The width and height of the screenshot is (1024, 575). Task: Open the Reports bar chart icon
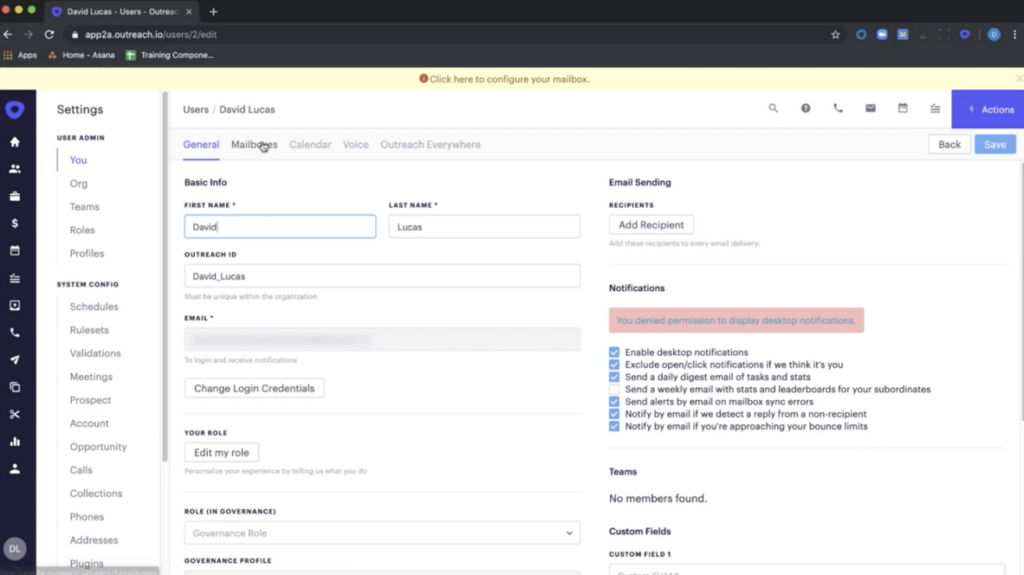[x=14, y=442]
